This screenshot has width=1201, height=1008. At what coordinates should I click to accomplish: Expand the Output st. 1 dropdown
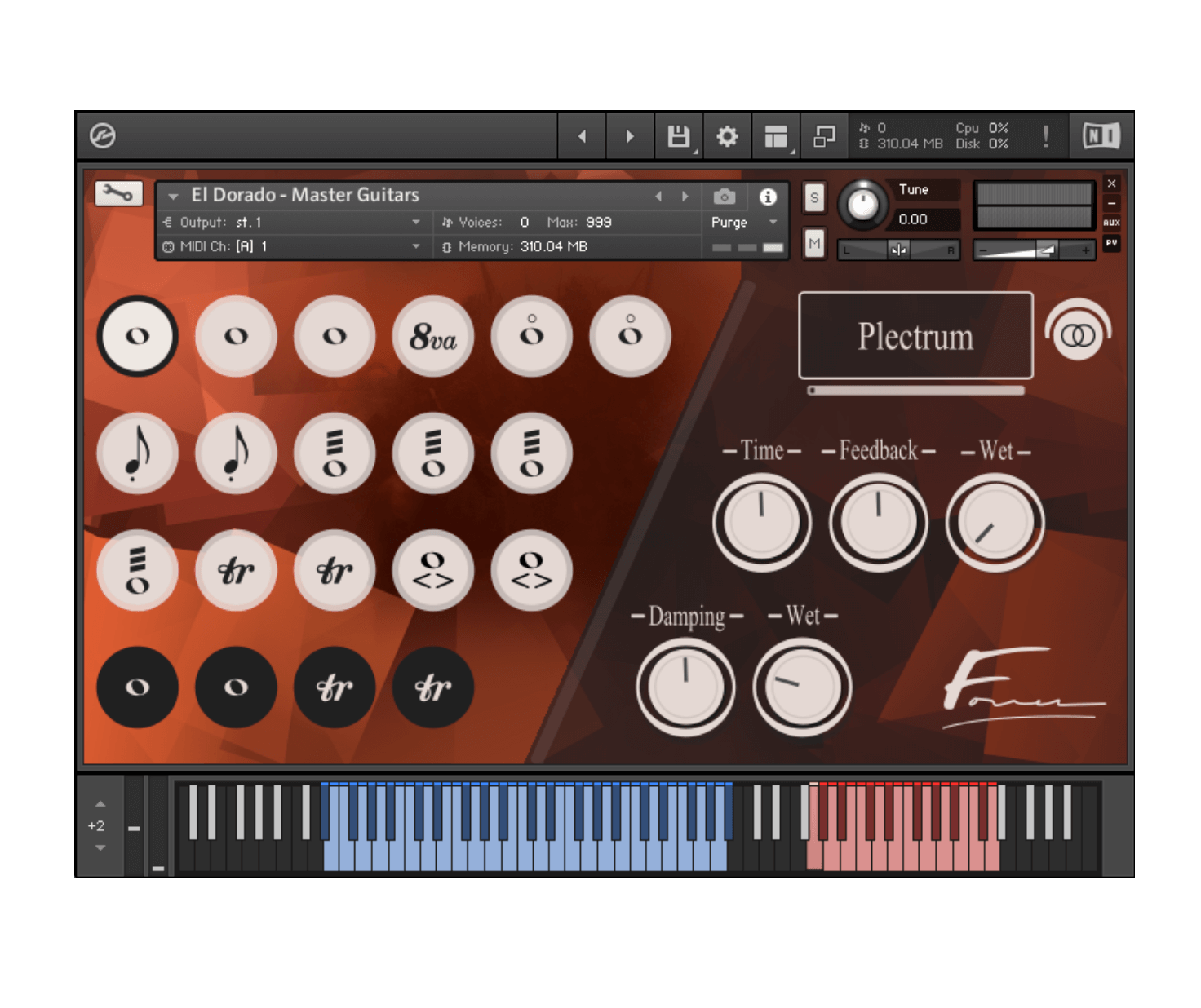tap(416, 222)
